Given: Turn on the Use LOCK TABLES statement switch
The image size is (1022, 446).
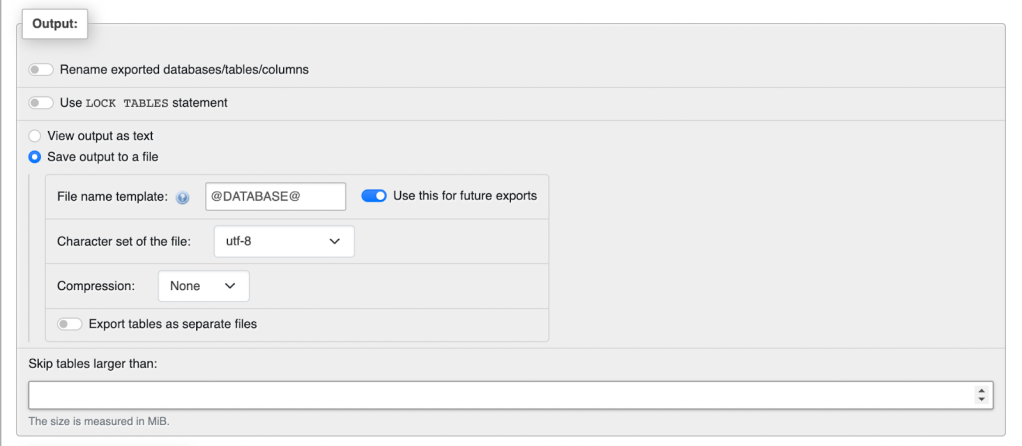Looking at the screenshot, I should tap(41, 102).
